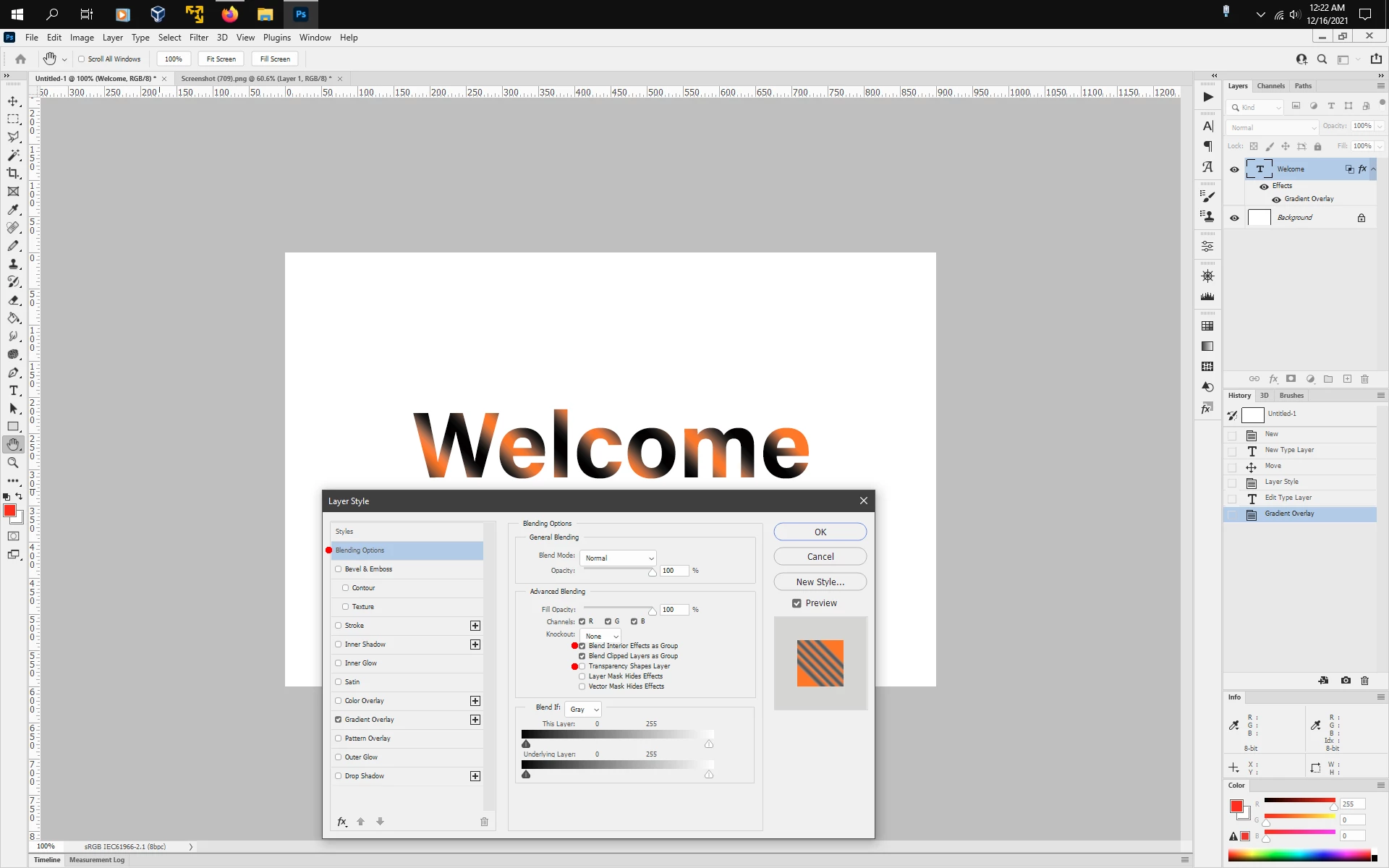Screen dimensions: 1389x868
Task: Open the Blend Mode dropdown
Action: 619,558
